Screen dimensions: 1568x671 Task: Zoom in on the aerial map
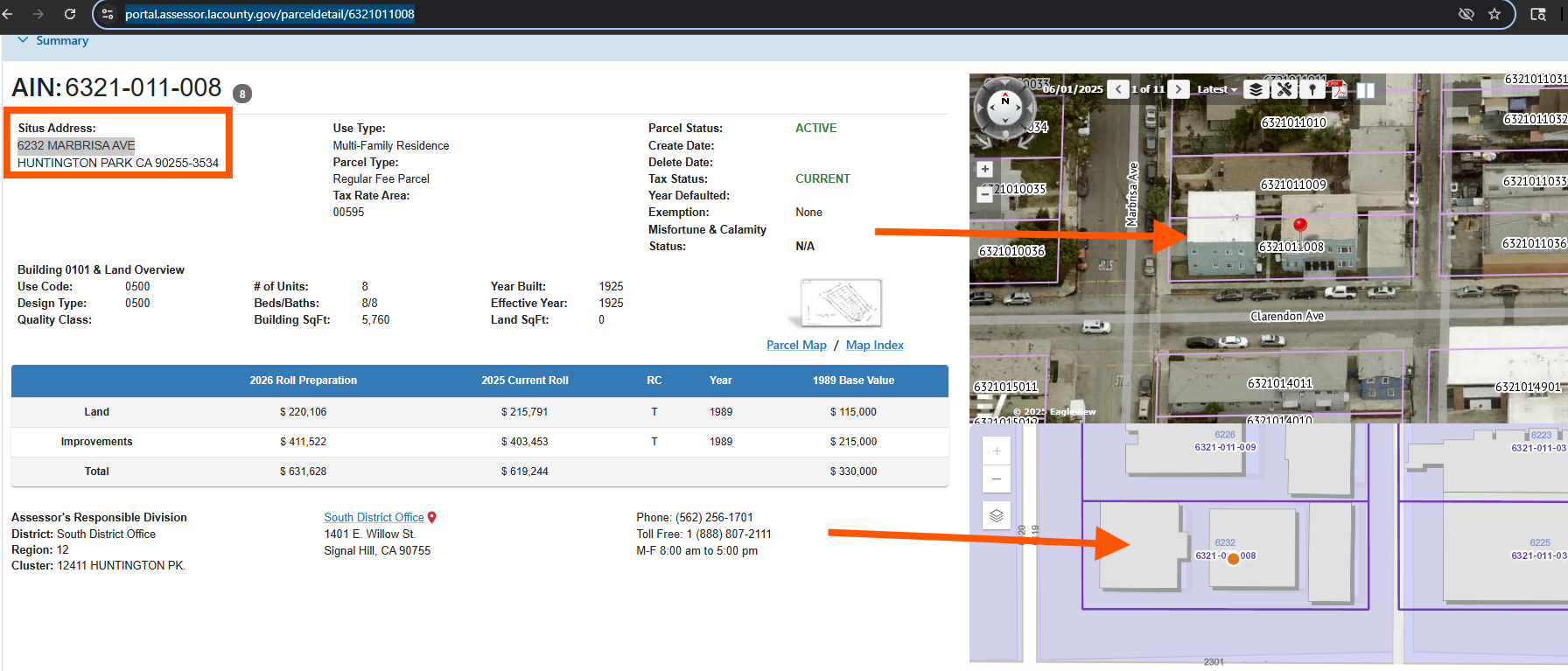point(985,170)
